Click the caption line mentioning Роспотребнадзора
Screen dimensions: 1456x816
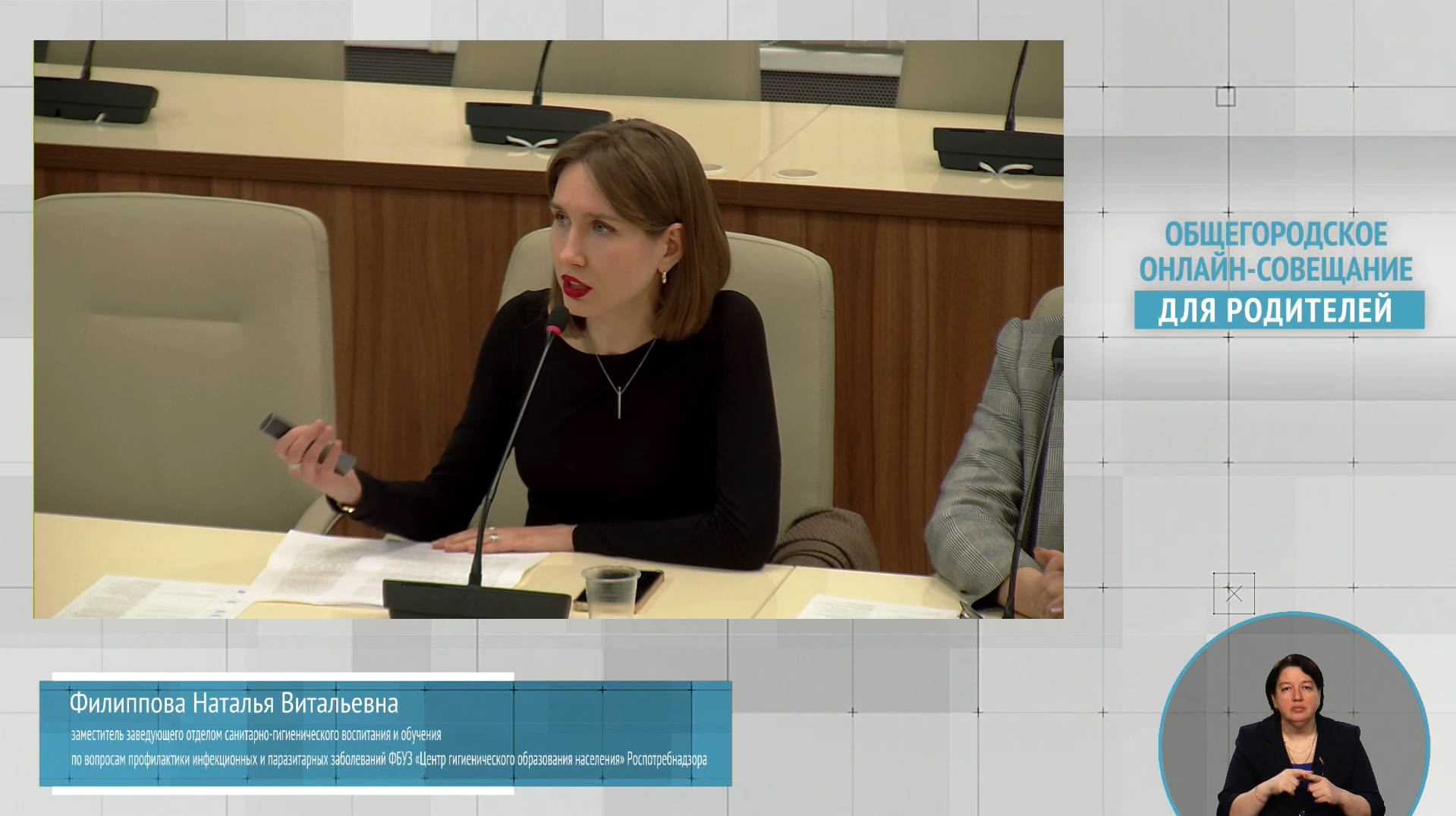(x=388, y=760)
